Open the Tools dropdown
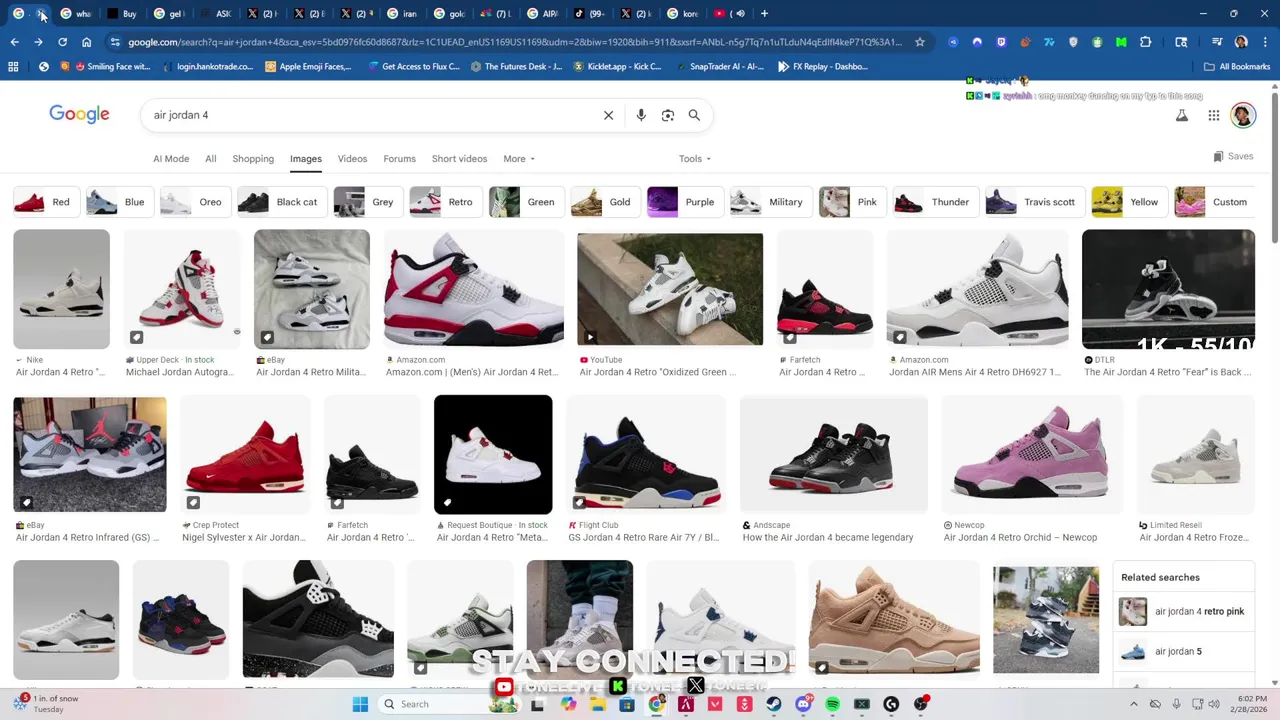The image size is (1280, 720). (x=694, y=159)
